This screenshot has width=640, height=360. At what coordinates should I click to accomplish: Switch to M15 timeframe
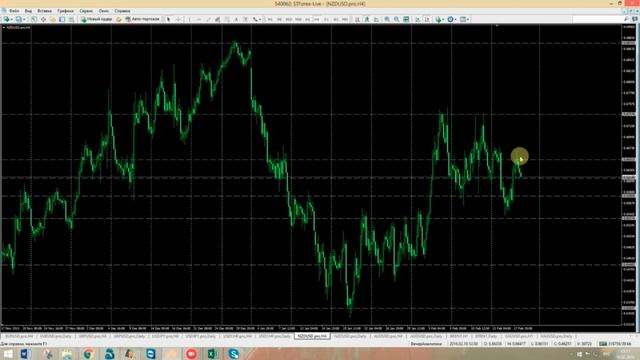point(289,19)
